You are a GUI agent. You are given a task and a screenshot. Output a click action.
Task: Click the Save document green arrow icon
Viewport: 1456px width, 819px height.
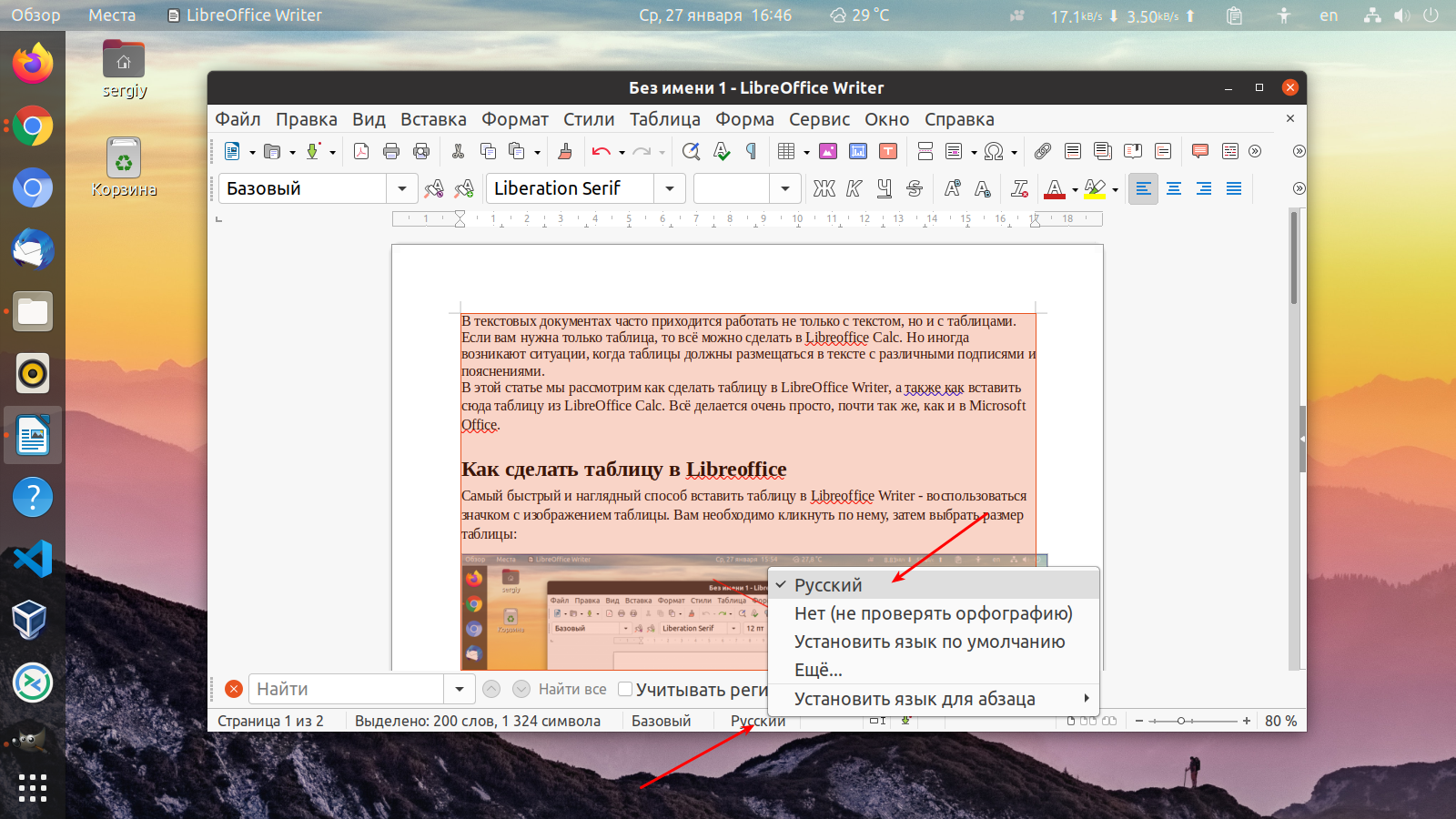click(313, 152)
